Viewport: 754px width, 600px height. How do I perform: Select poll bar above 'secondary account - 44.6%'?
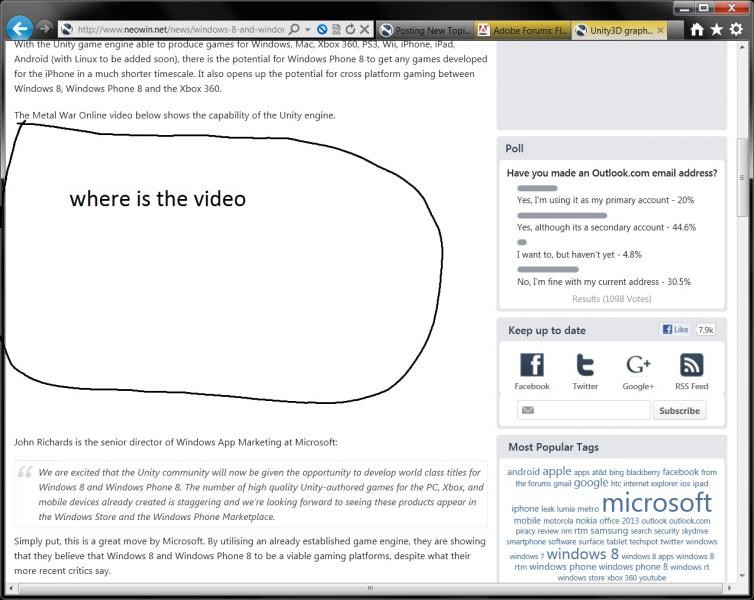coord(562,215)
